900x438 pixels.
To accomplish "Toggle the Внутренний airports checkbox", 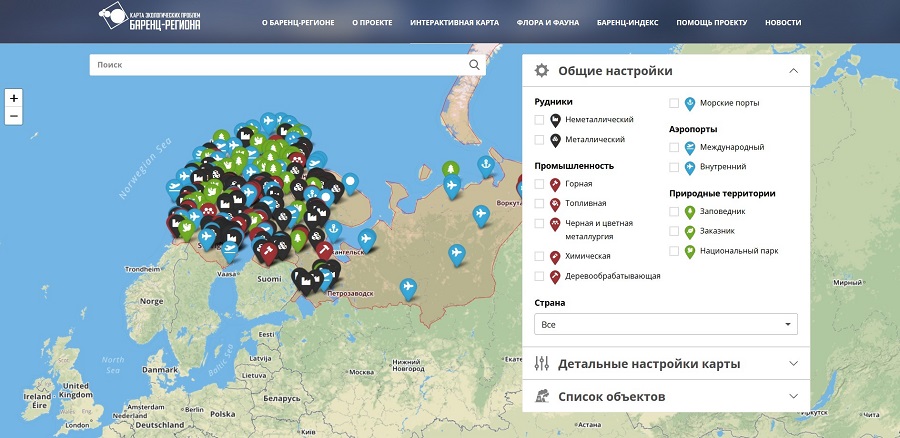I will pyautogui.click(x=674, y=167).
